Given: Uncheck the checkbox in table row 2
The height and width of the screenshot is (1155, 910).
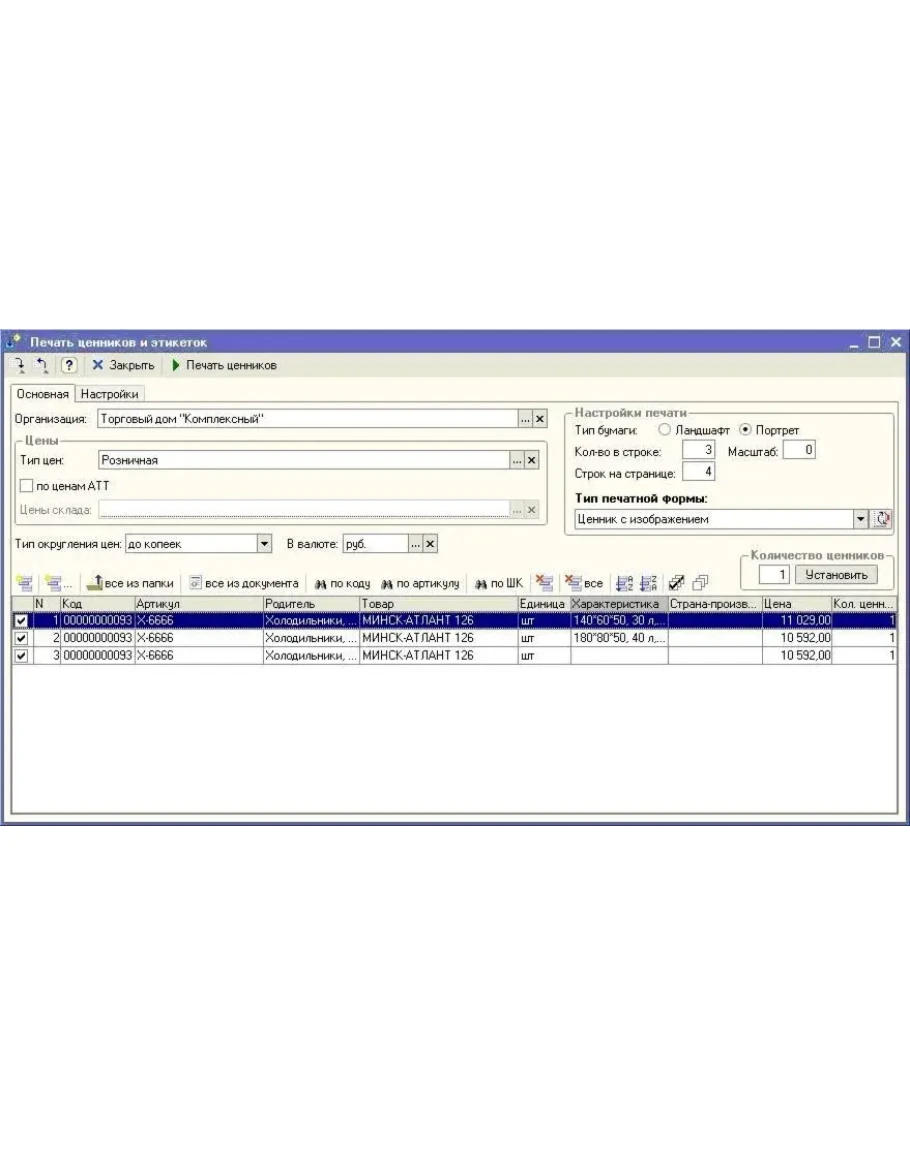Looking at the screenshot, I should click(21, 638).
